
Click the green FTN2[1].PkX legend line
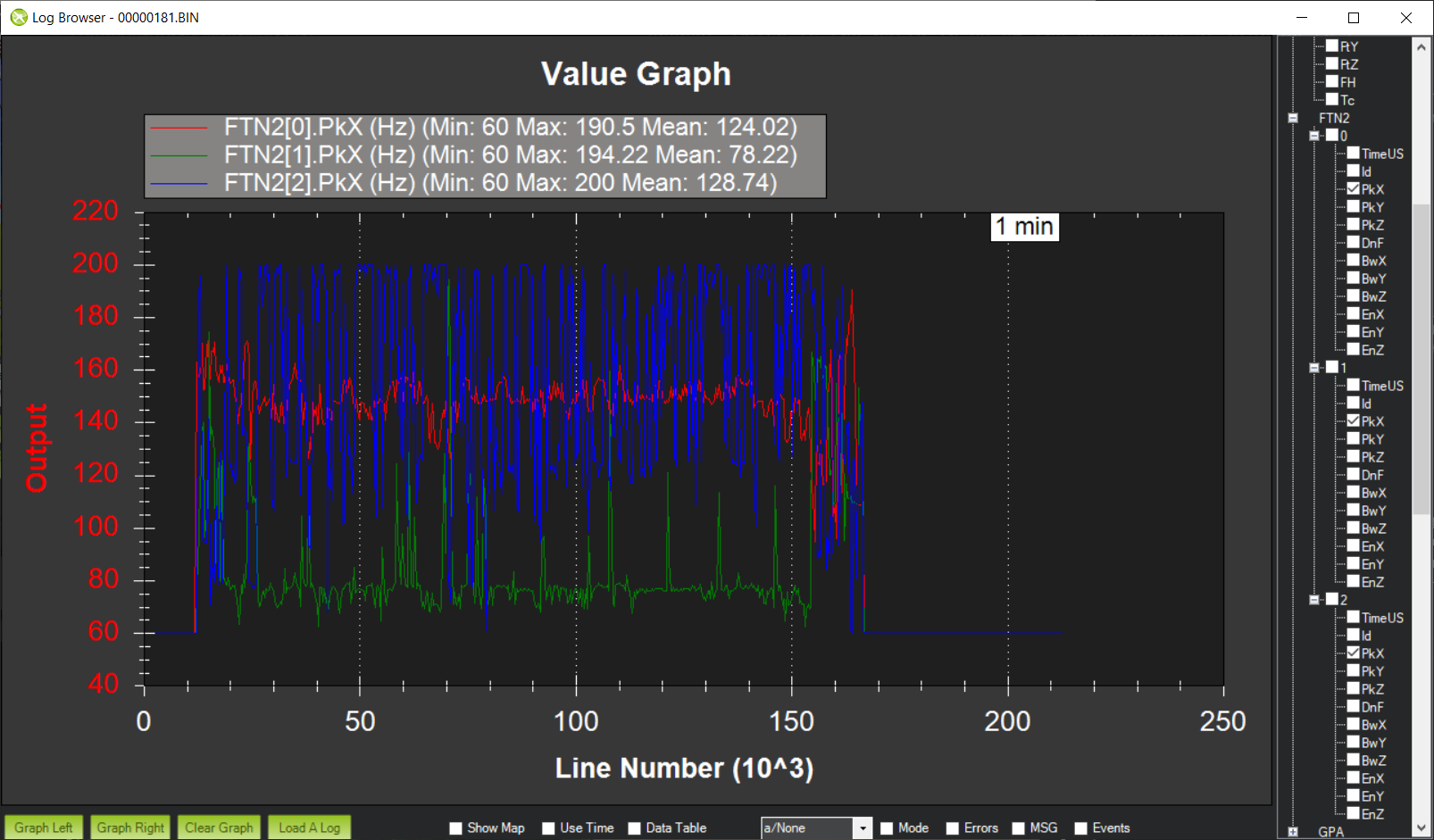[179, 155]
